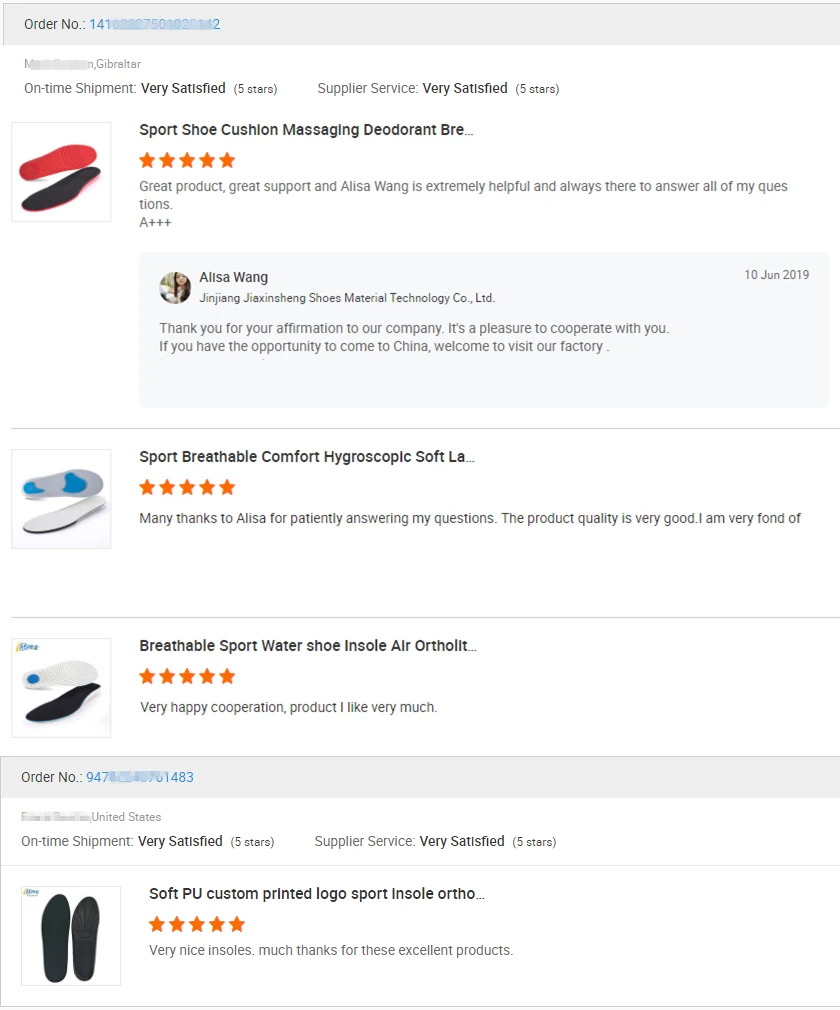Open Sport Breathable Comfort Hygroscopic product title
Viewport: 840px width, 1010px height.
tap(306, 457)
